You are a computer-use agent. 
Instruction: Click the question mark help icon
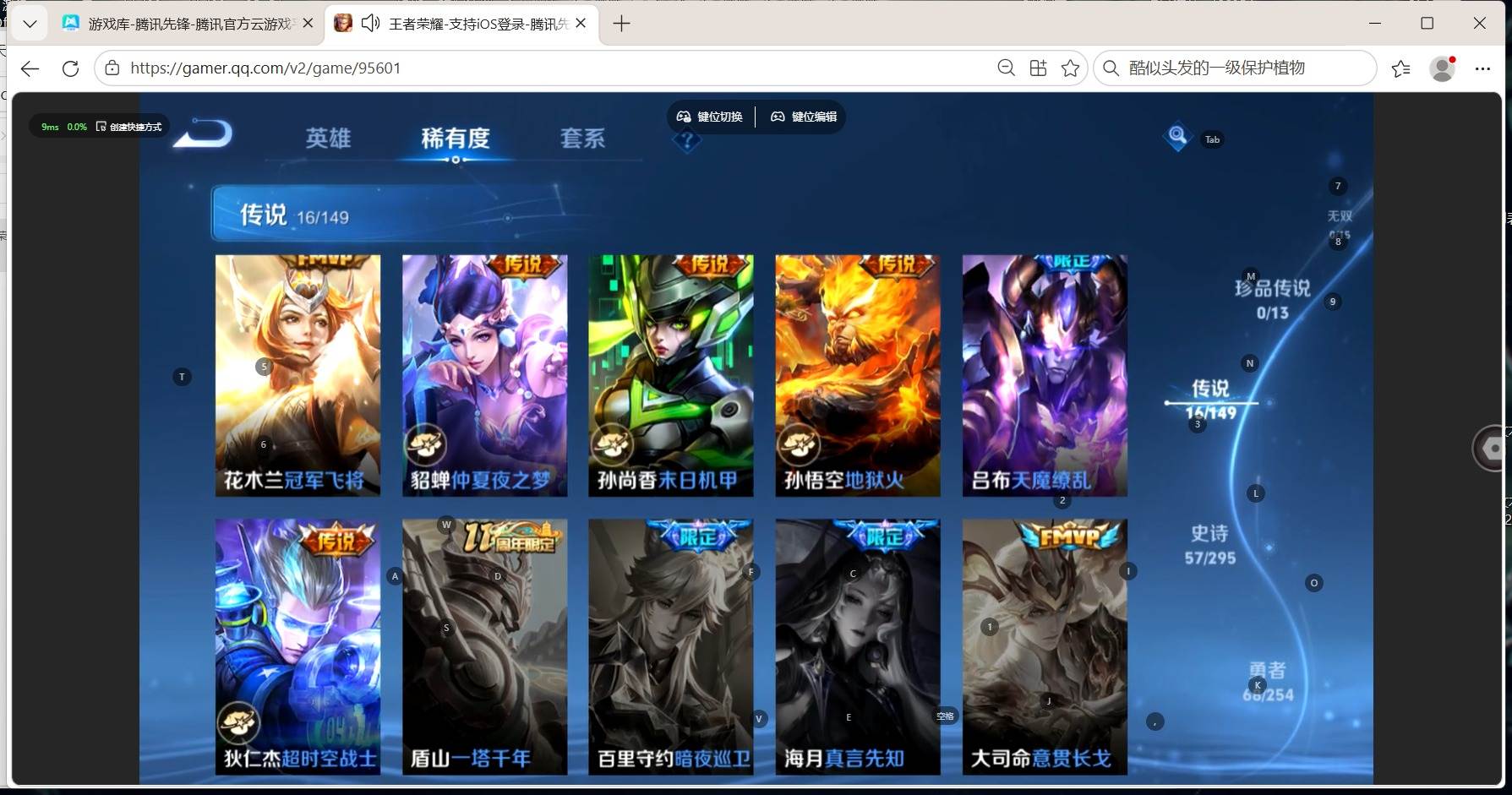[x=687, y=141]
